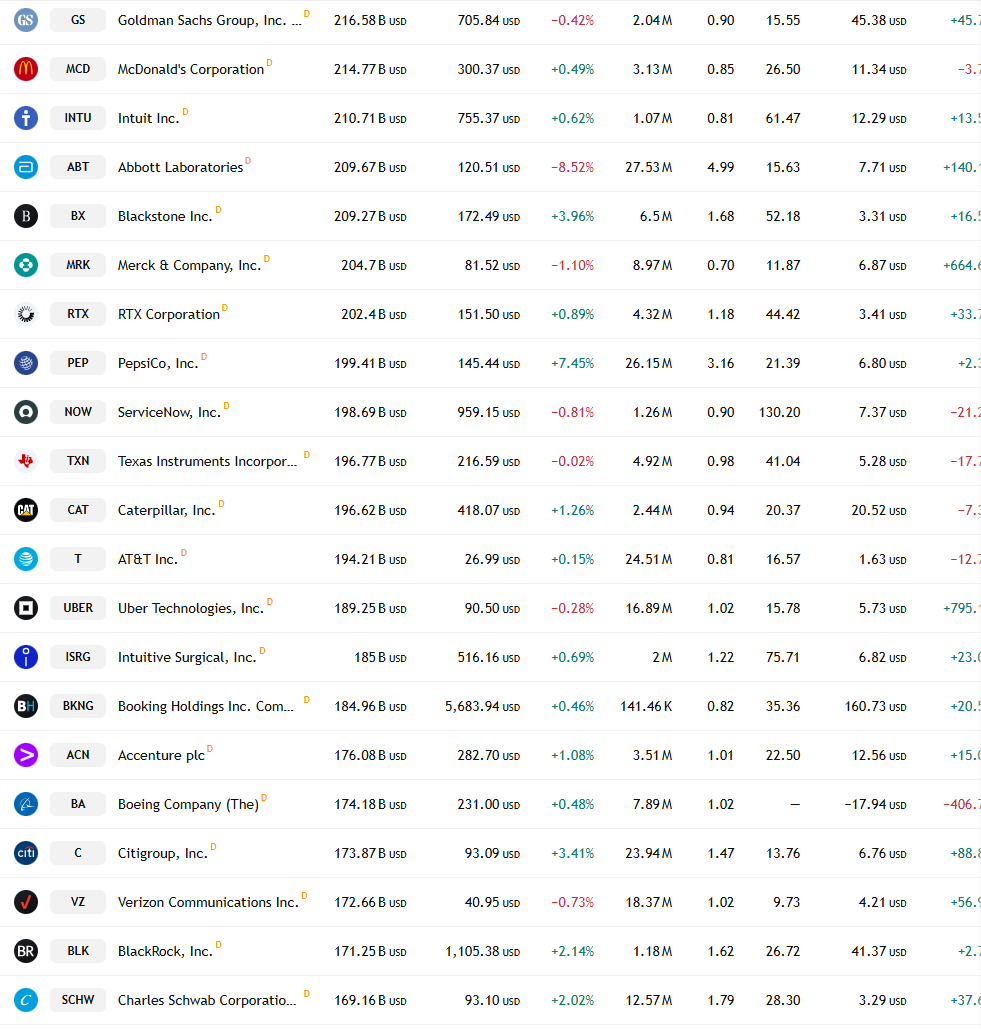Open the INTU ticker symbol
The width and height of the screenshot is (981, 1029).
(x=78, y=118)
